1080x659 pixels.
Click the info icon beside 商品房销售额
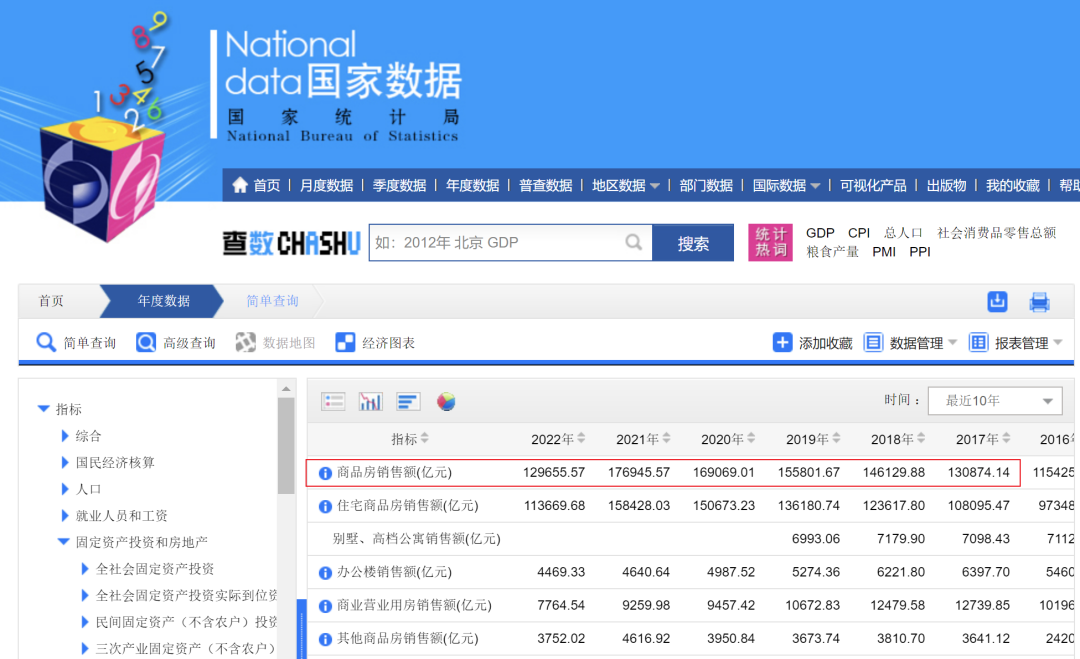(325, 472)
